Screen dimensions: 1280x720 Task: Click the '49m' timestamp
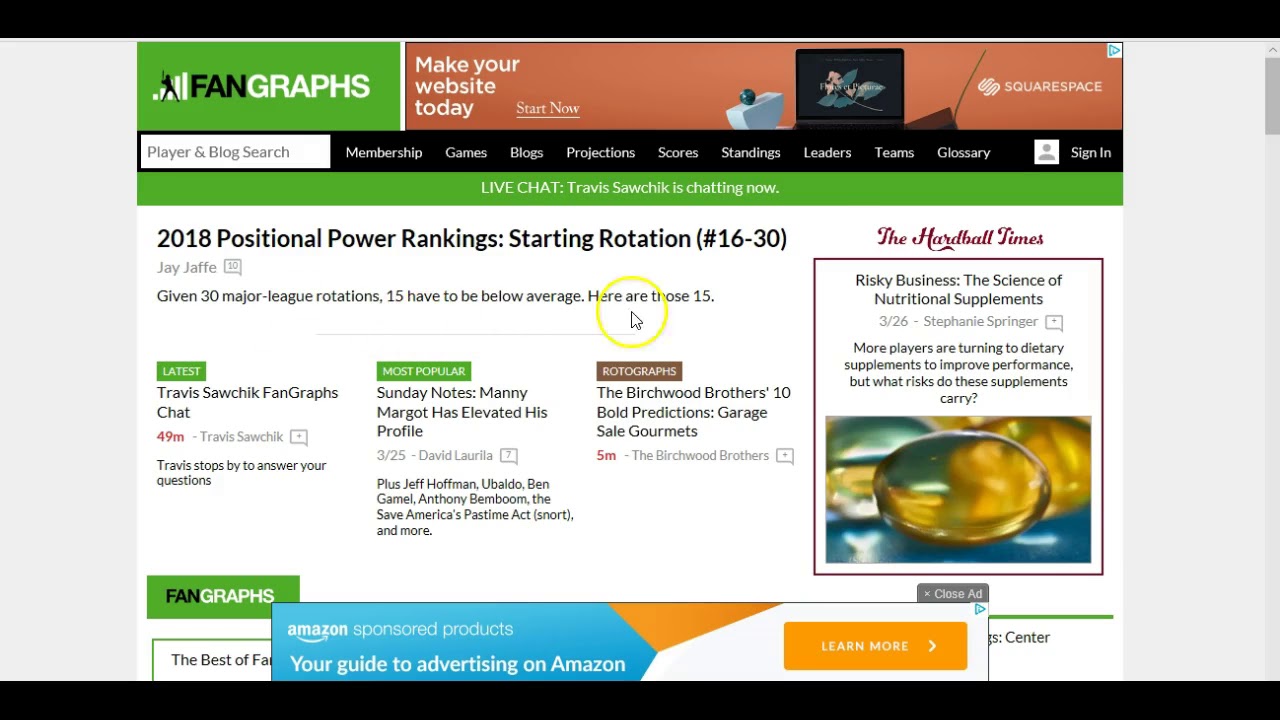170,437
